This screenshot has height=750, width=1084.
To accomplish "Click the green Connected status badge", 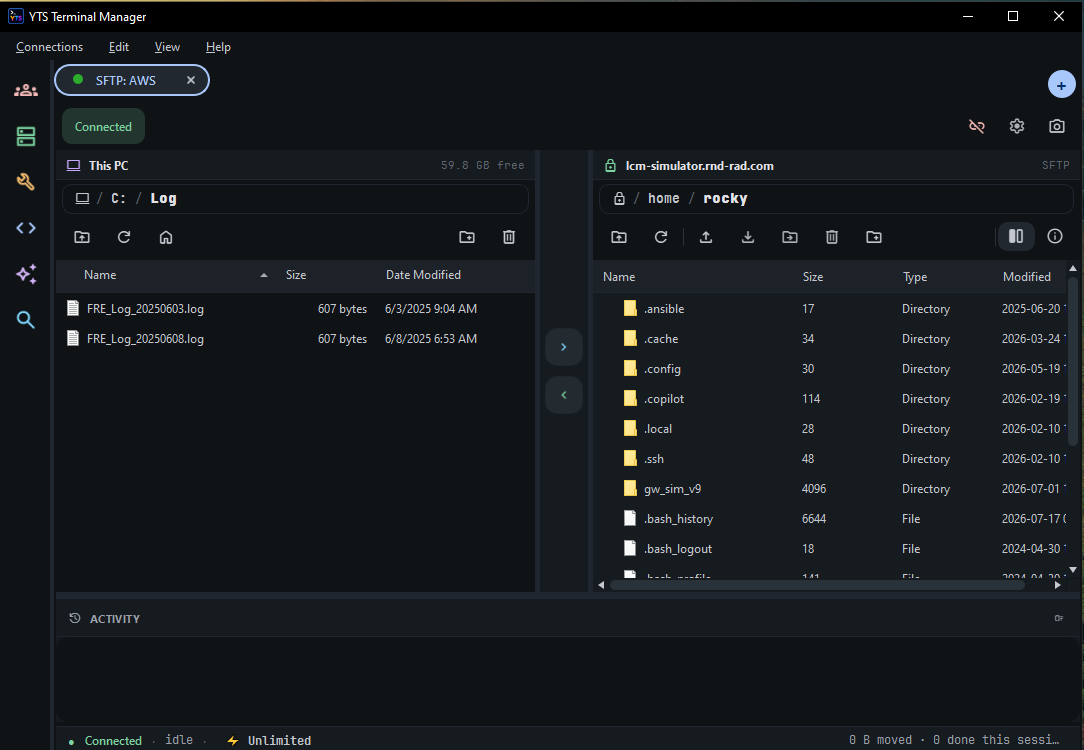I will 103,126.
